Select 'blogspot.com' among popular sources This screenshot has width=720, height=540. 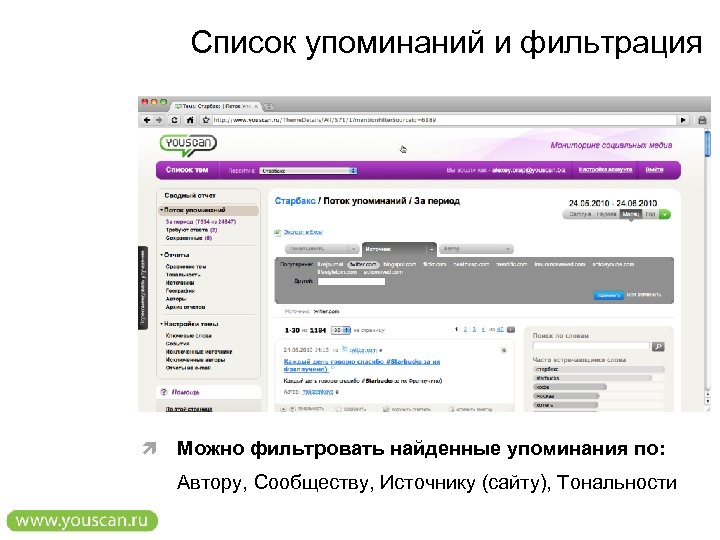click(x=399, y=264)
